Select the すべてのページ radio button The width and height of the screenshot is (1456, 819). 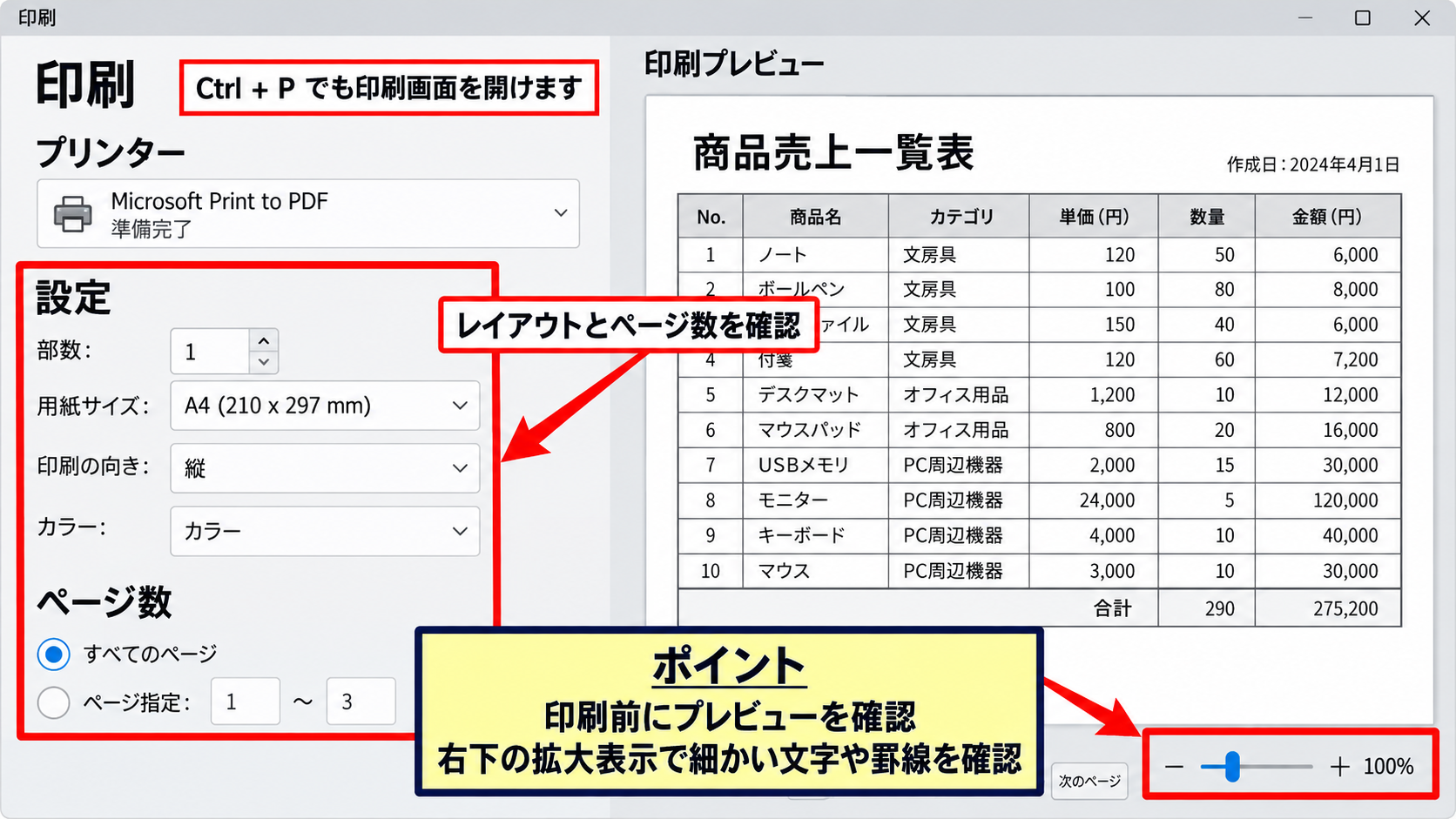[x=53, y=654]
